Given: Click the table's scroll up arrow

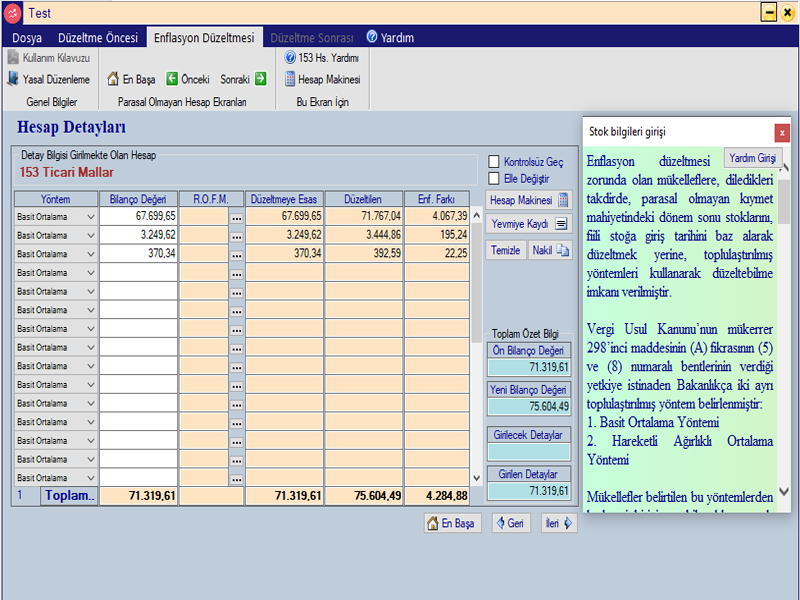Looking at the screenshot, I should pyautogui.click(x=477, y=216).
